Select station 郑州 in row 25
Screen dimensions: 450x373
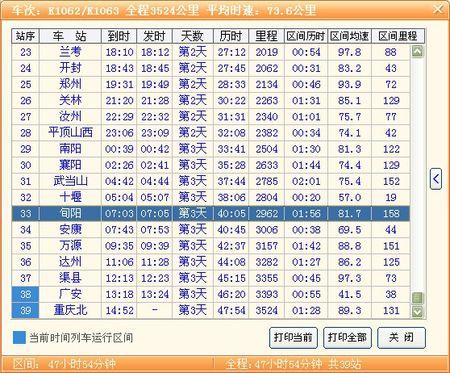click(x=70, y=84)
